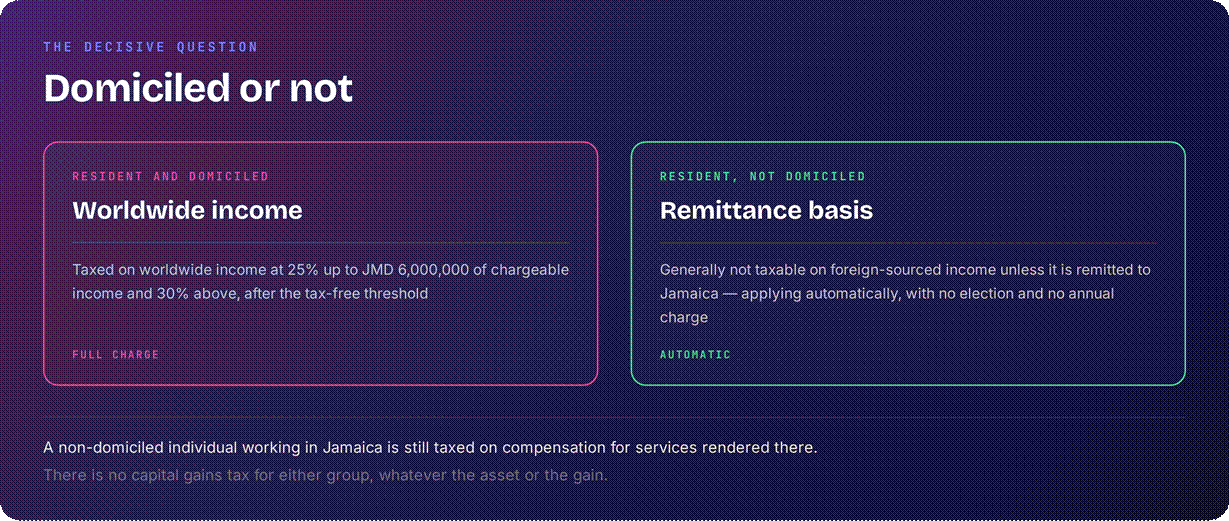Select the faded capital gains tax footer sentence
The width and height of the screenshot is (1229, 521).
coord(325,475)
